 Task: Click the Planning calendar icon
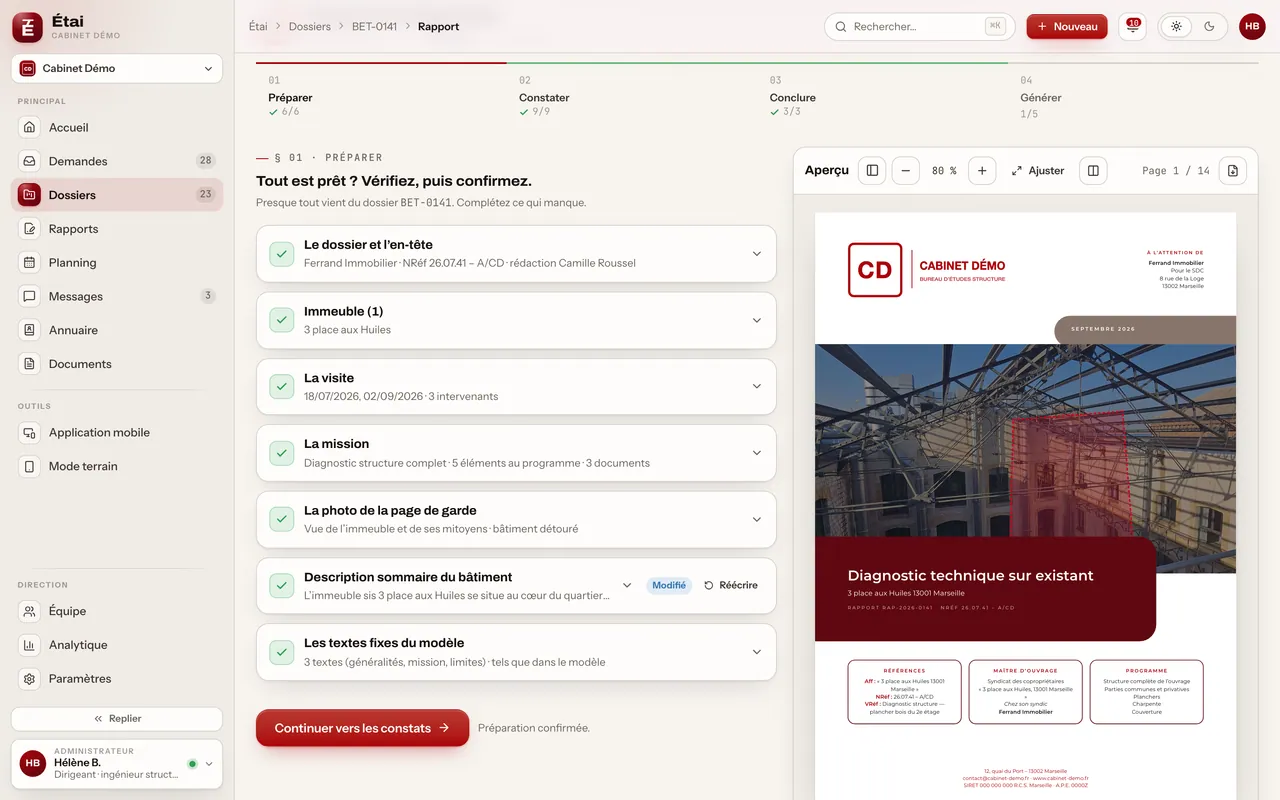click(30, 263)
